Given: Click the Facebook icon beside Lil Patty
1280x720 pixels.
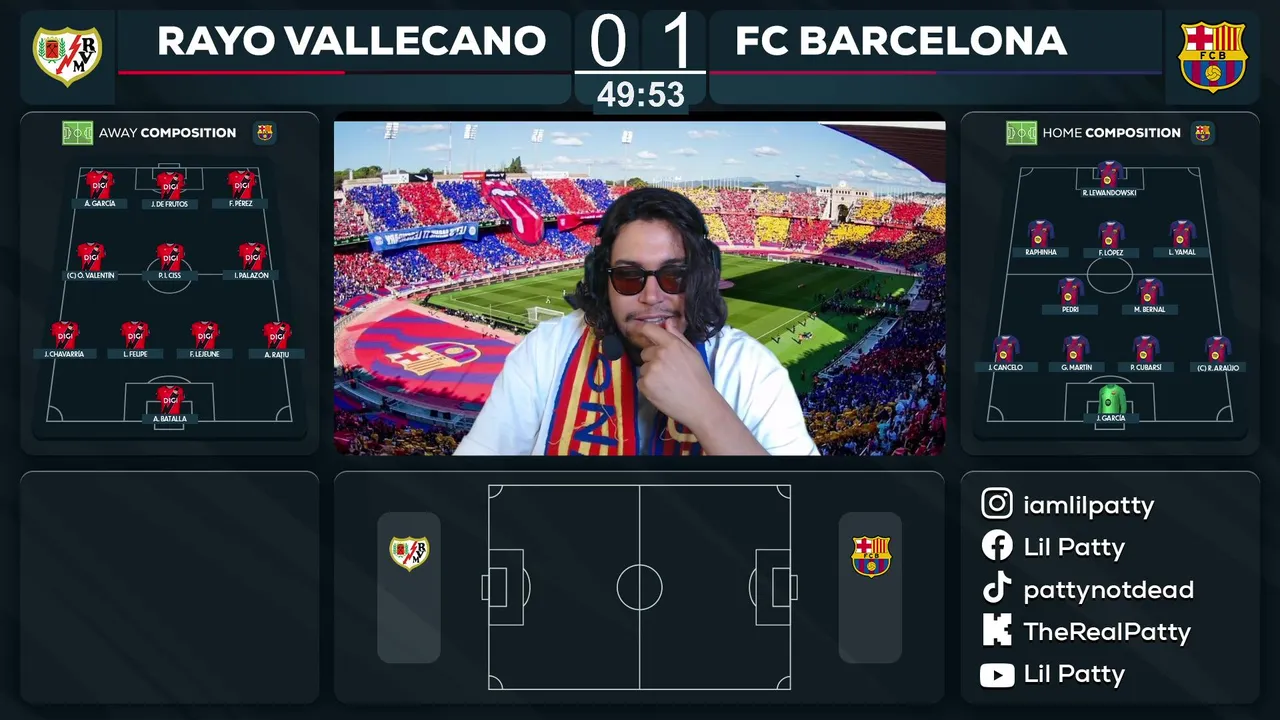Looking at the screenshot, I should click(996, 546).
